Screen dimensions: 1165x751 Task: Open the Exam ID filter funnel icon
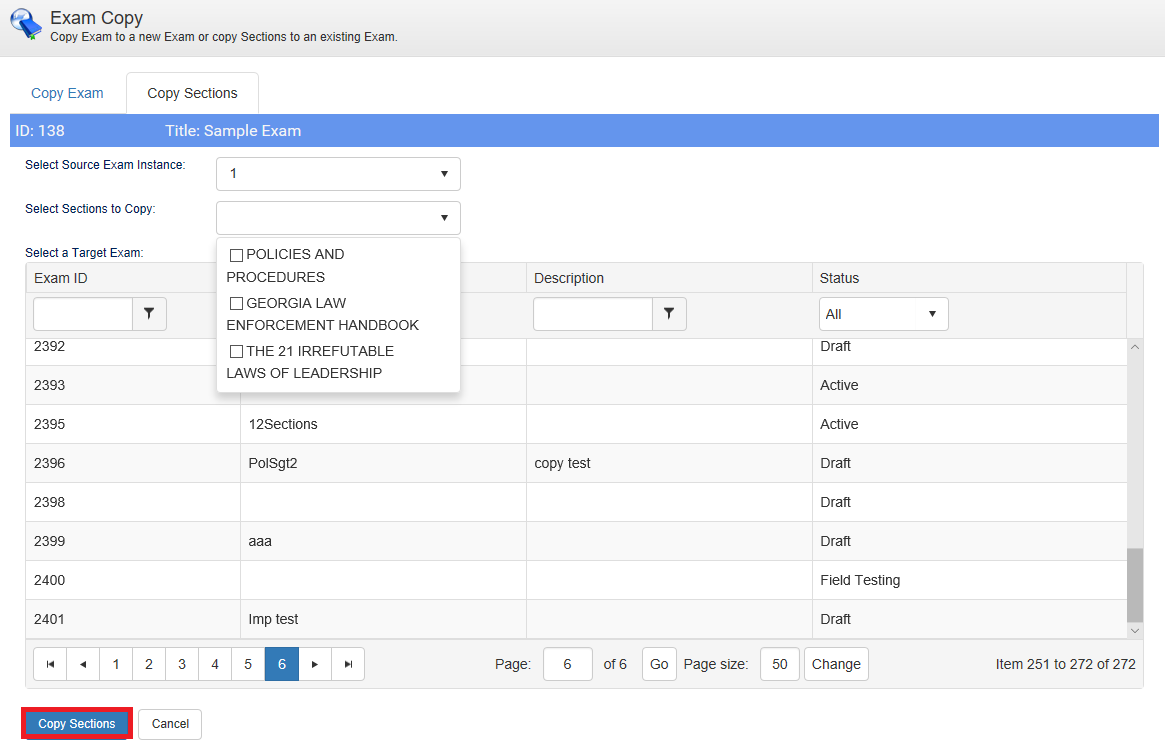[149, 314]
